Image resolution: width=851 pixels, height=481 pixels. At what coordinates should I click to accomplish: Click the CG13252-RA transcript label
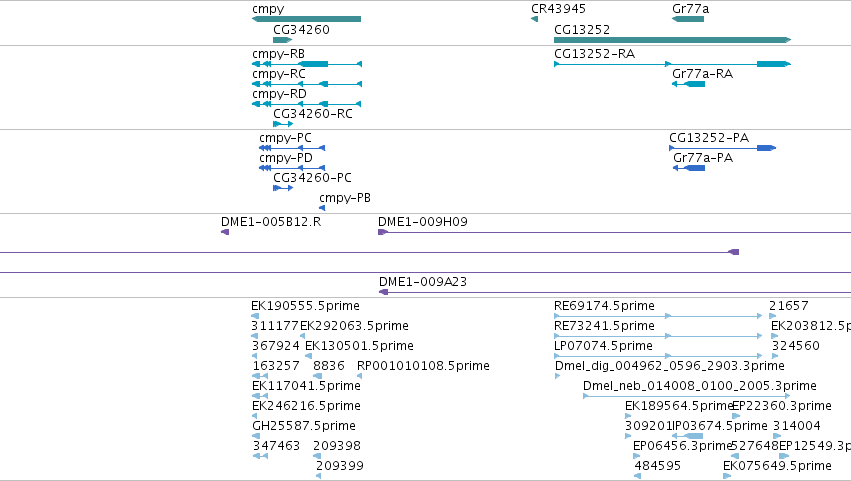coord(594,54)
